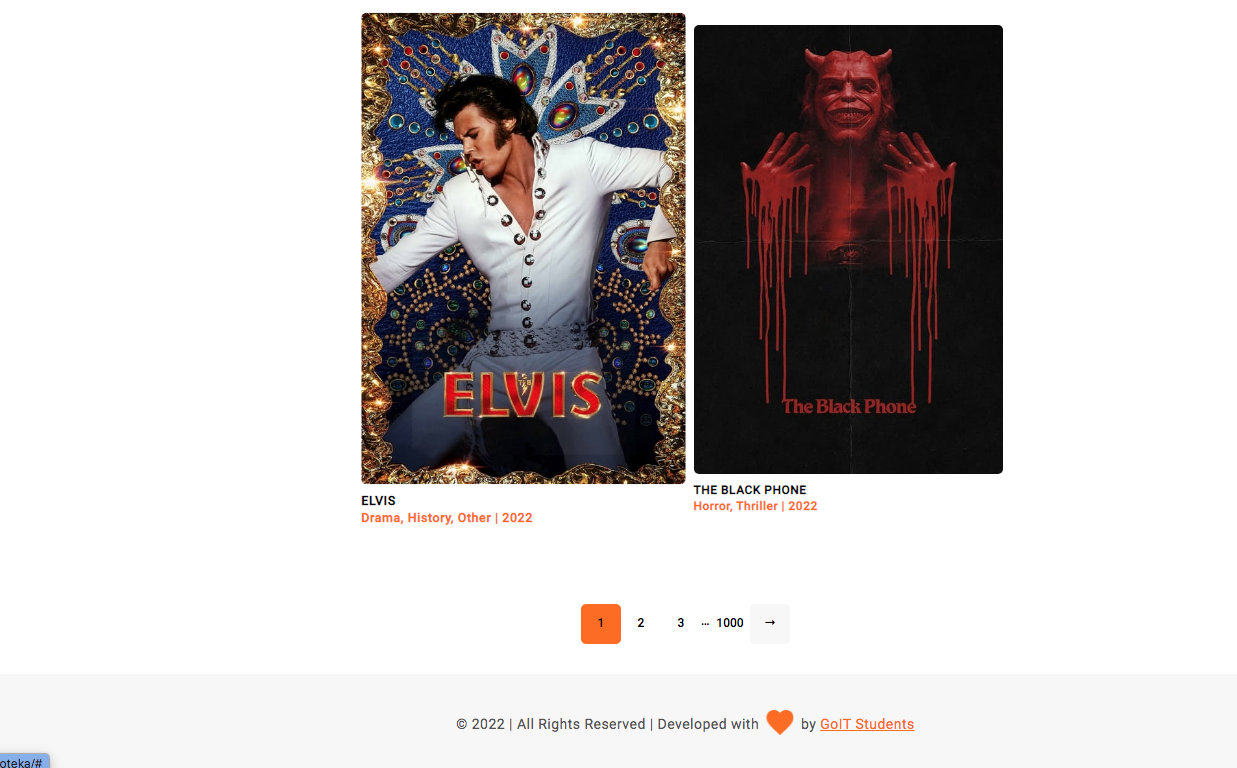Click 'Horror, Thriller | 2022' genre line
Image resolution: width=1237 pixels, height=768 pixels.
(755, 506)
